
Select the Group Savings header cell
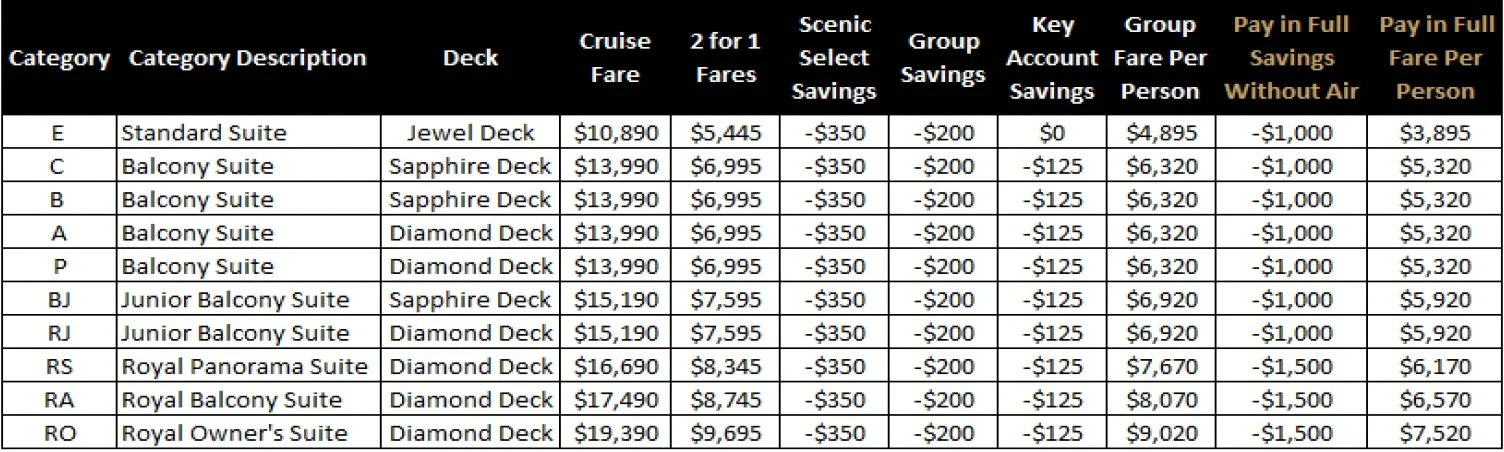pyautogui.click(x=942, y=58)
